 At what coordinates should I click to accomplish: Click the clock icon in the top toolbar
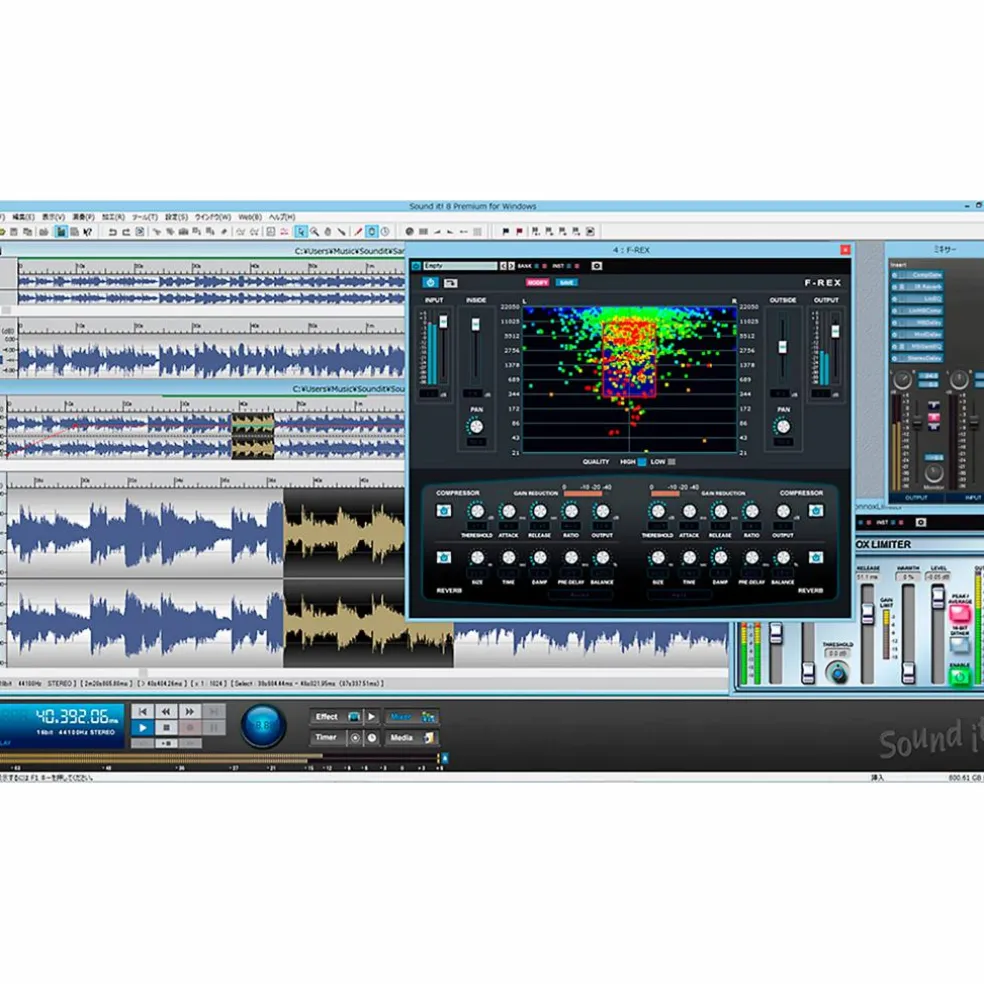(x=385, y=232)
